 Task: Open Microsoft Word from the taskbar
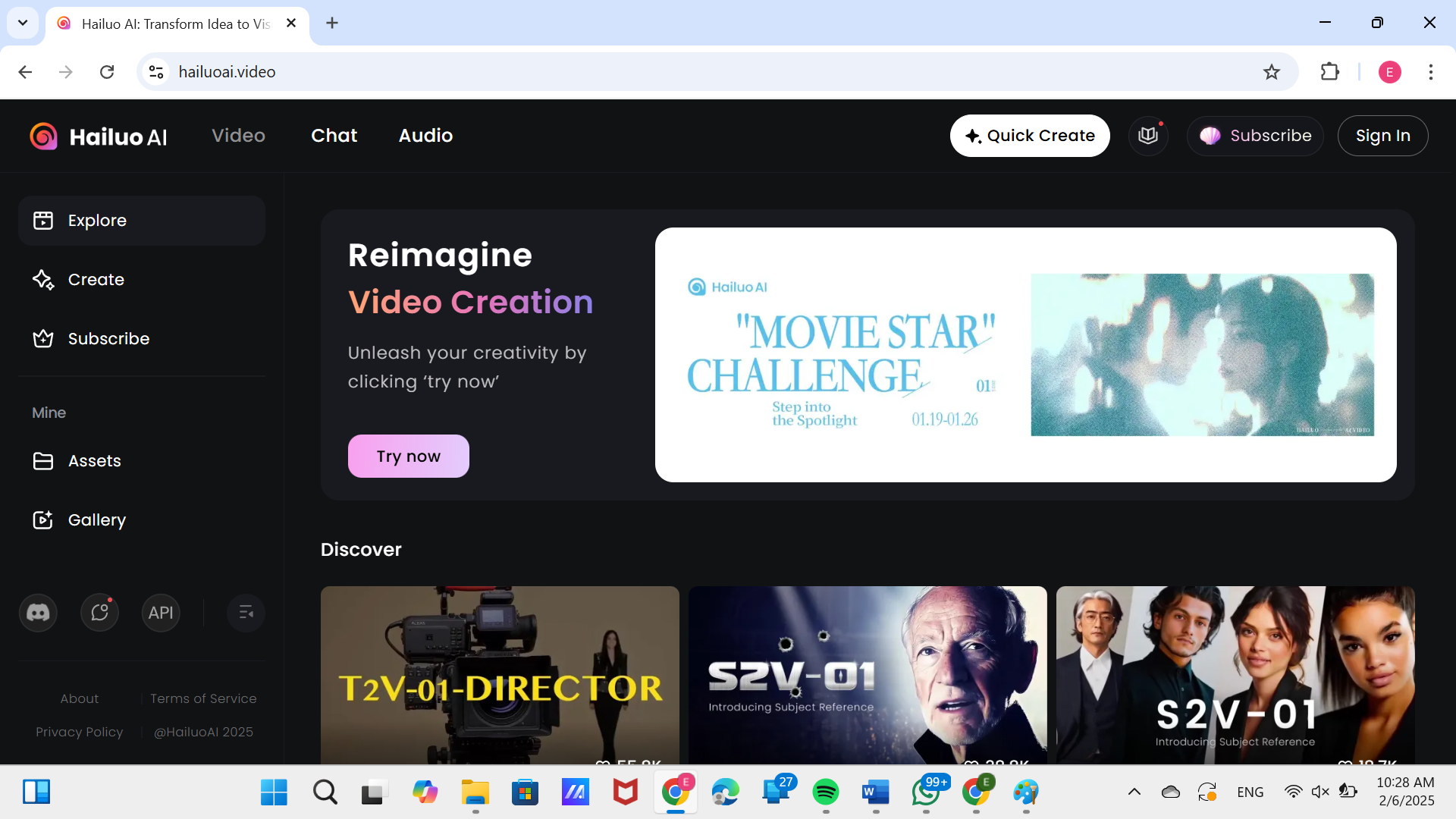point(876,792)
